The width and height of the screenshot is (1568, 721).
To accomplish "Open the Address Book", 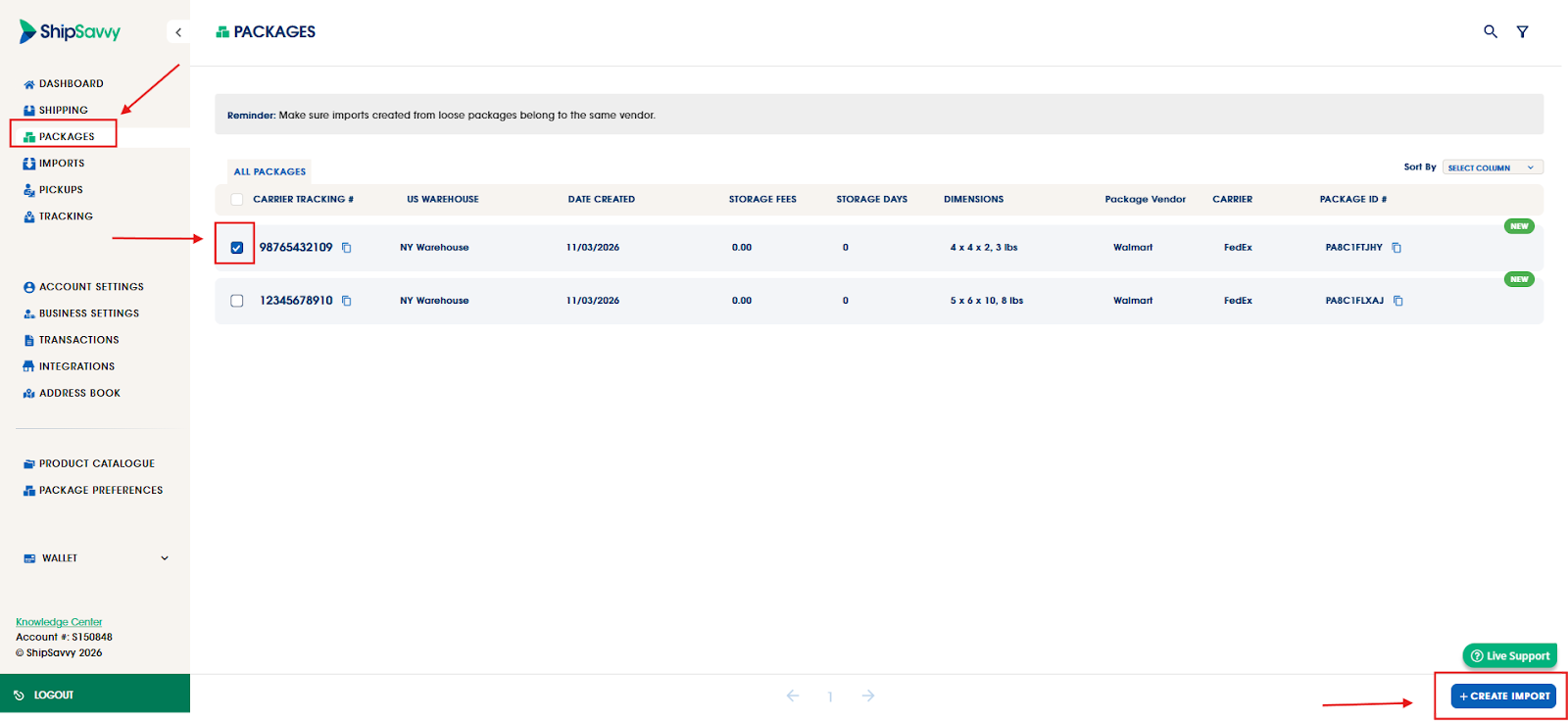I will [x=79, y=392].
